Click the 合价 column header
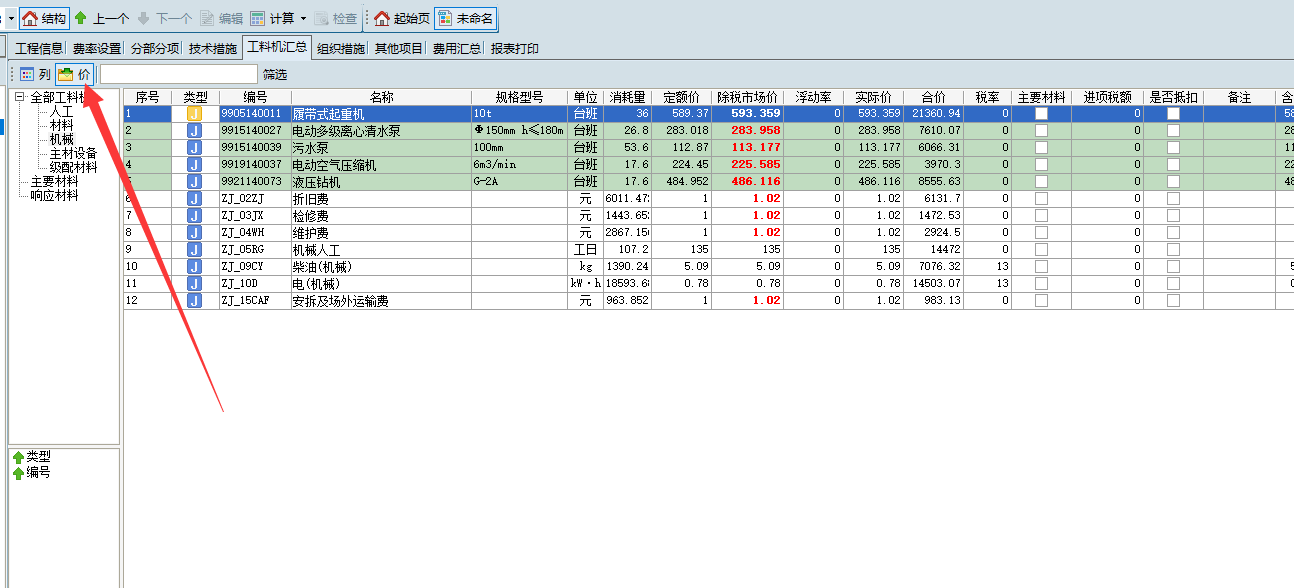The height and width of the screenshot is (588, 1294). [x=933, y=97]
